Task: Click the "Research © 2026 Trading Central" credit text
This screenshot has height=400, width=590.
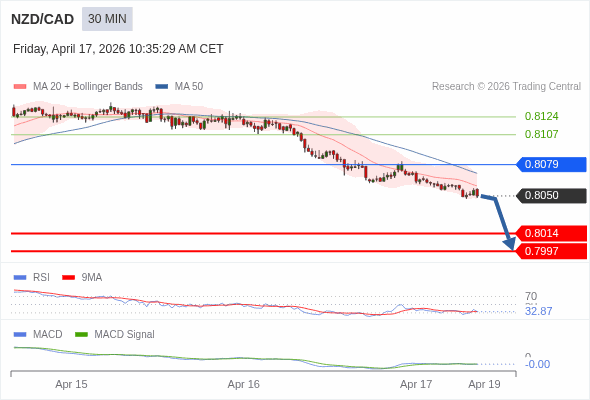Action: (x=506, y=87)
